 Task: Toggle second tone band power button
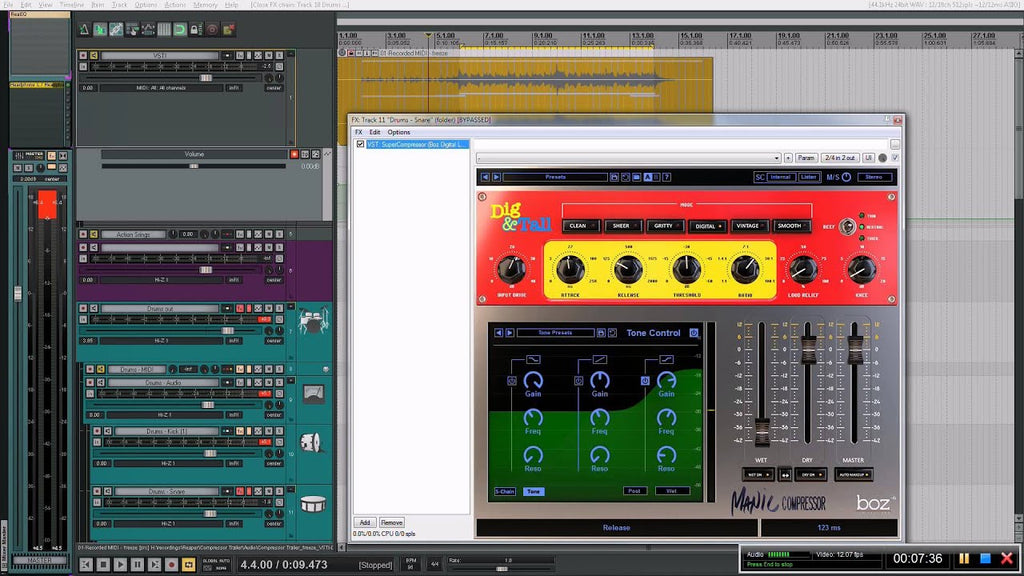[579, 381]
